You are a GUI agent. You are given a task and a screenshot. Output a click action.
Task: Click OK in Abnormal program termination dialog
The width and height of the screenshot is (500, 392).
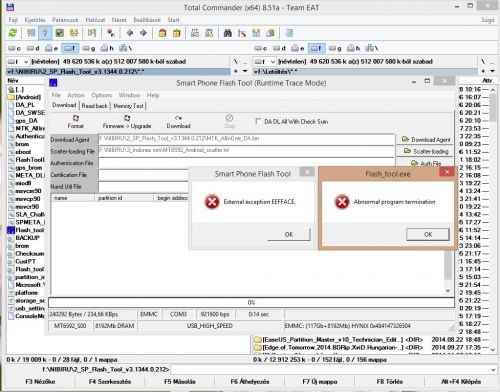428,234
